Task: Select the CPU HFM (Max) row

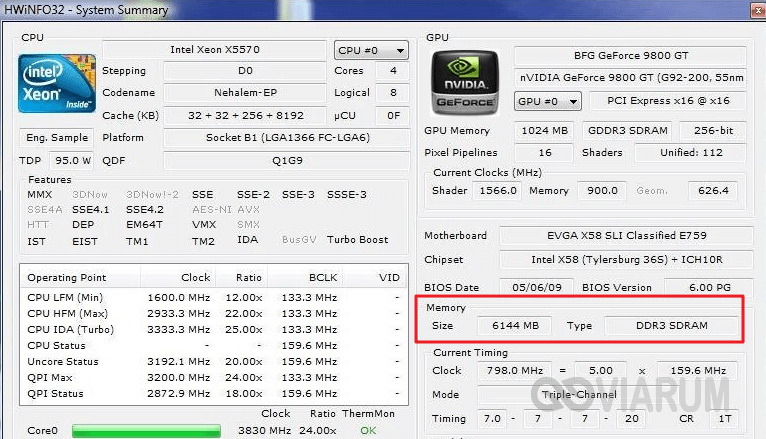Action: pyautogui.click(x=213, y=314)
